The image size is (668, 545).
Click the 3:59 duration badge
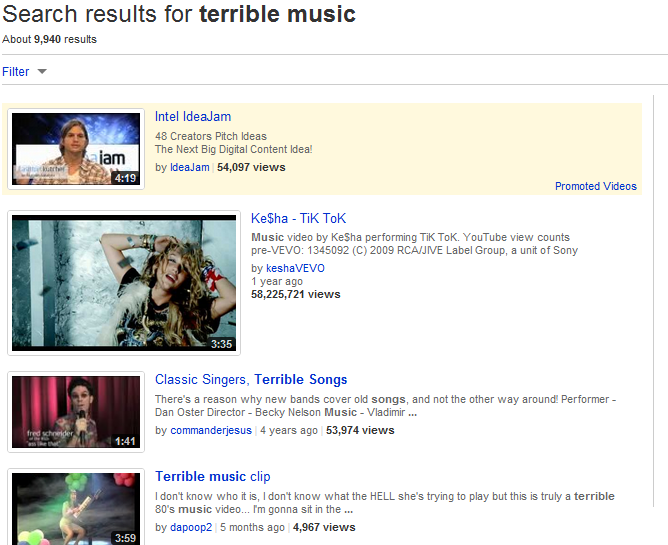125,538
